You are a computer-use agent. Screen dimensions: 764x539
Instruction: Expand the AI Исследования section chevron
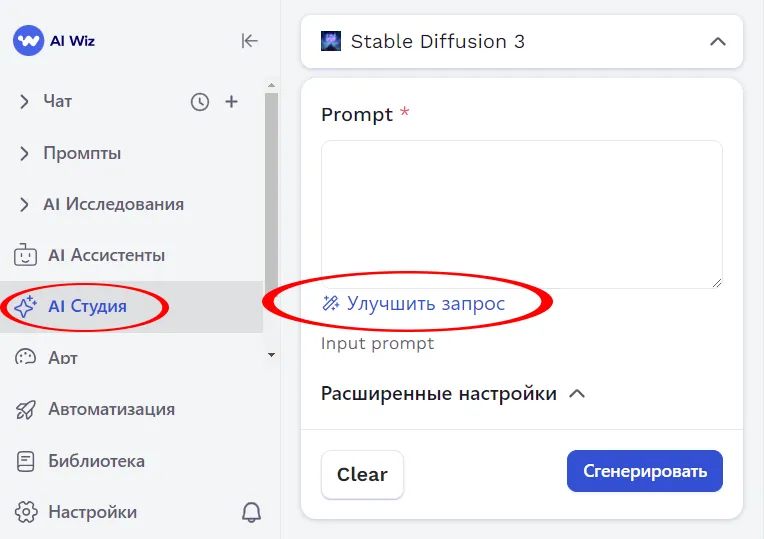25,204
